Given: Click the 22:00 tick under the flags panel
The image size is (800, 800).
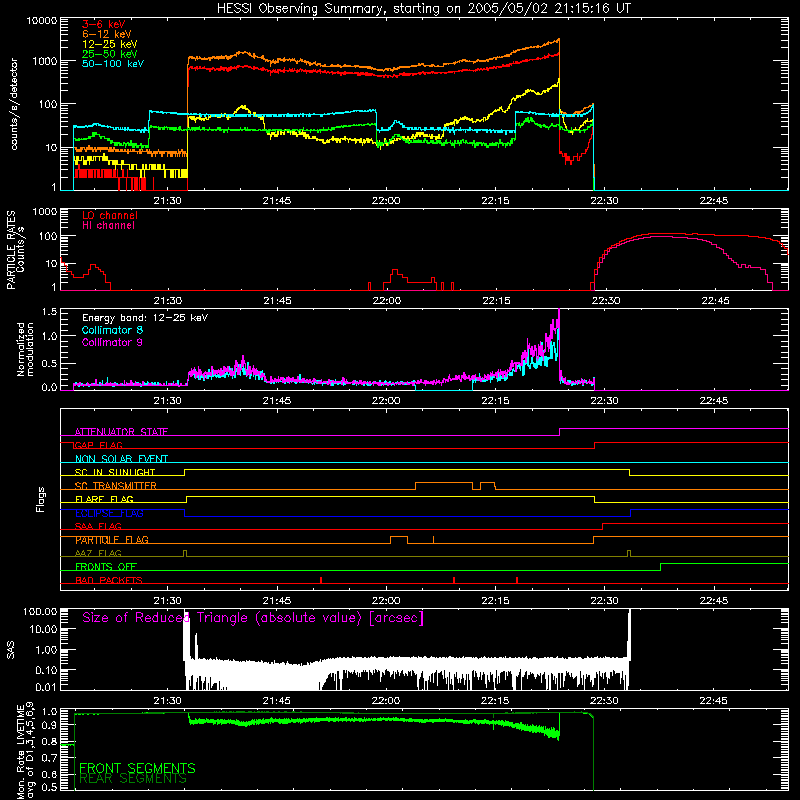Looking at the screenshot, I should [386, 601].
